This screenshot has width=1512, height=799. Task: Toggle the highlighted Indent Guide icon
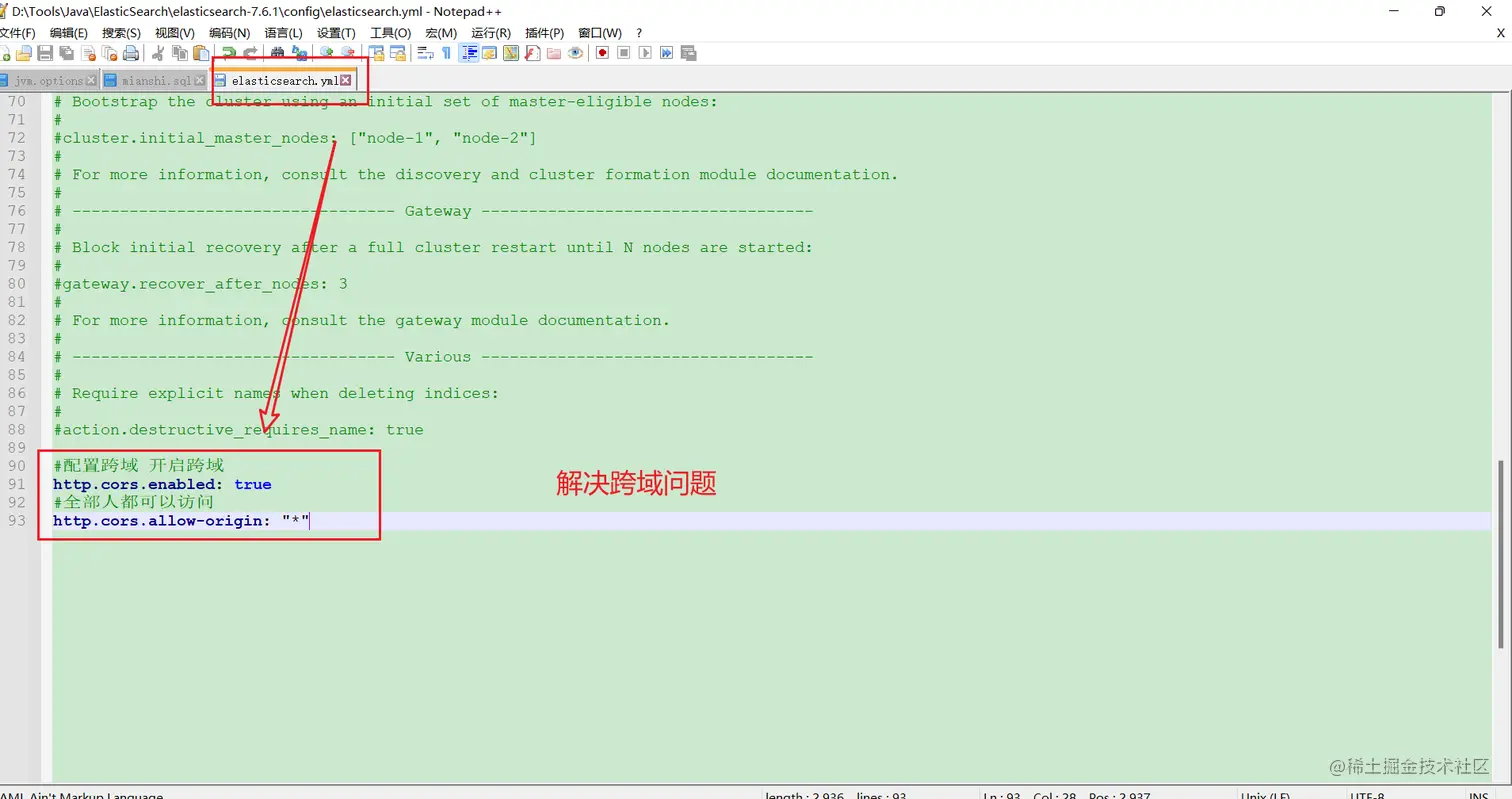[468, 53]
